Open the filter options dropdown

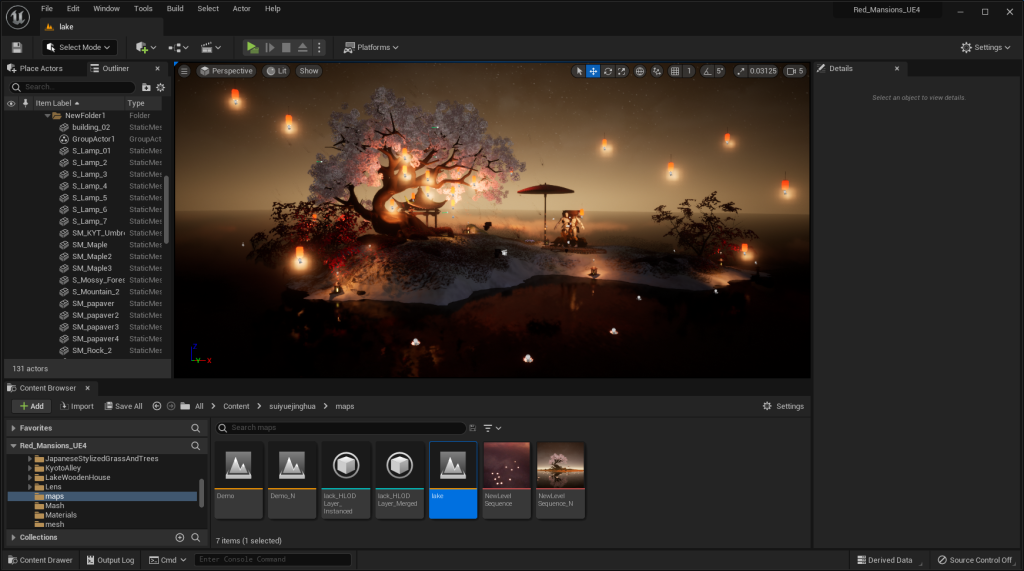point(492,428)
